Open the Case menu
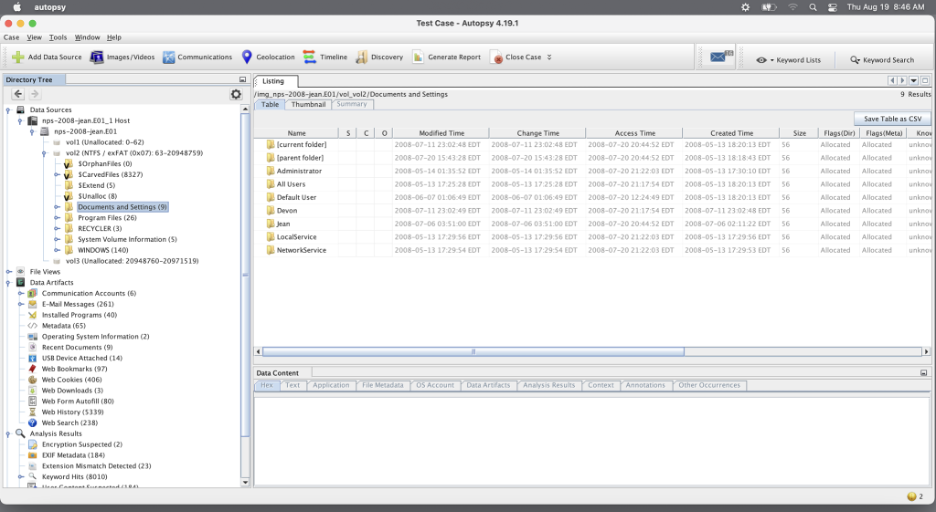 pos(11,37)
